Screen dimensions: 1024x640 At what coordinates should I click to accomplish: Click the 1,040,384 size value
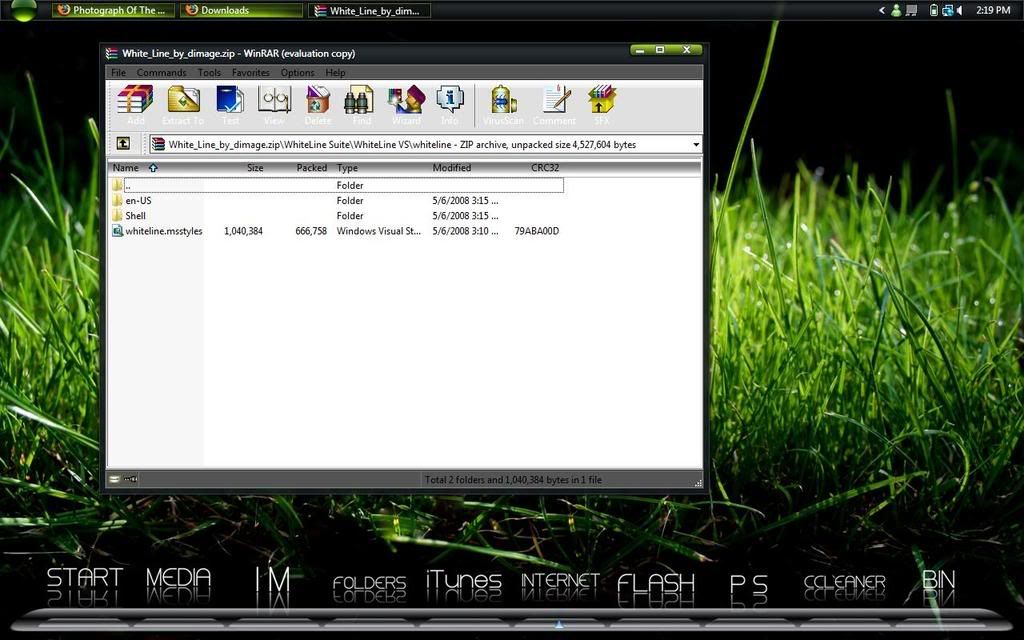[243, 231]
